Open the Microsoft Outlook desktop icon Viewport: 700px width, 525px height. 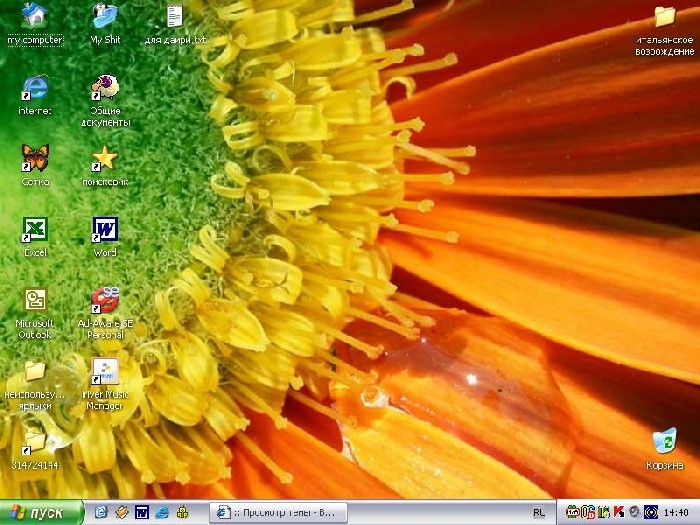[x=35, y=300]
